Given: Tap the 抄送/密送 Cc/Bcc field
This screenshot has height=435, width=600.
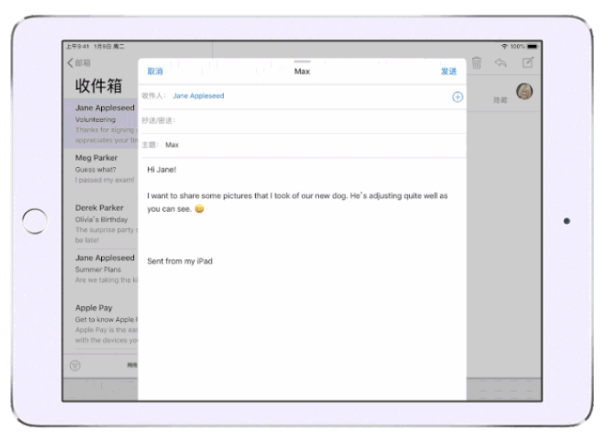Looking at the screenshot, I should click(300, 121).
